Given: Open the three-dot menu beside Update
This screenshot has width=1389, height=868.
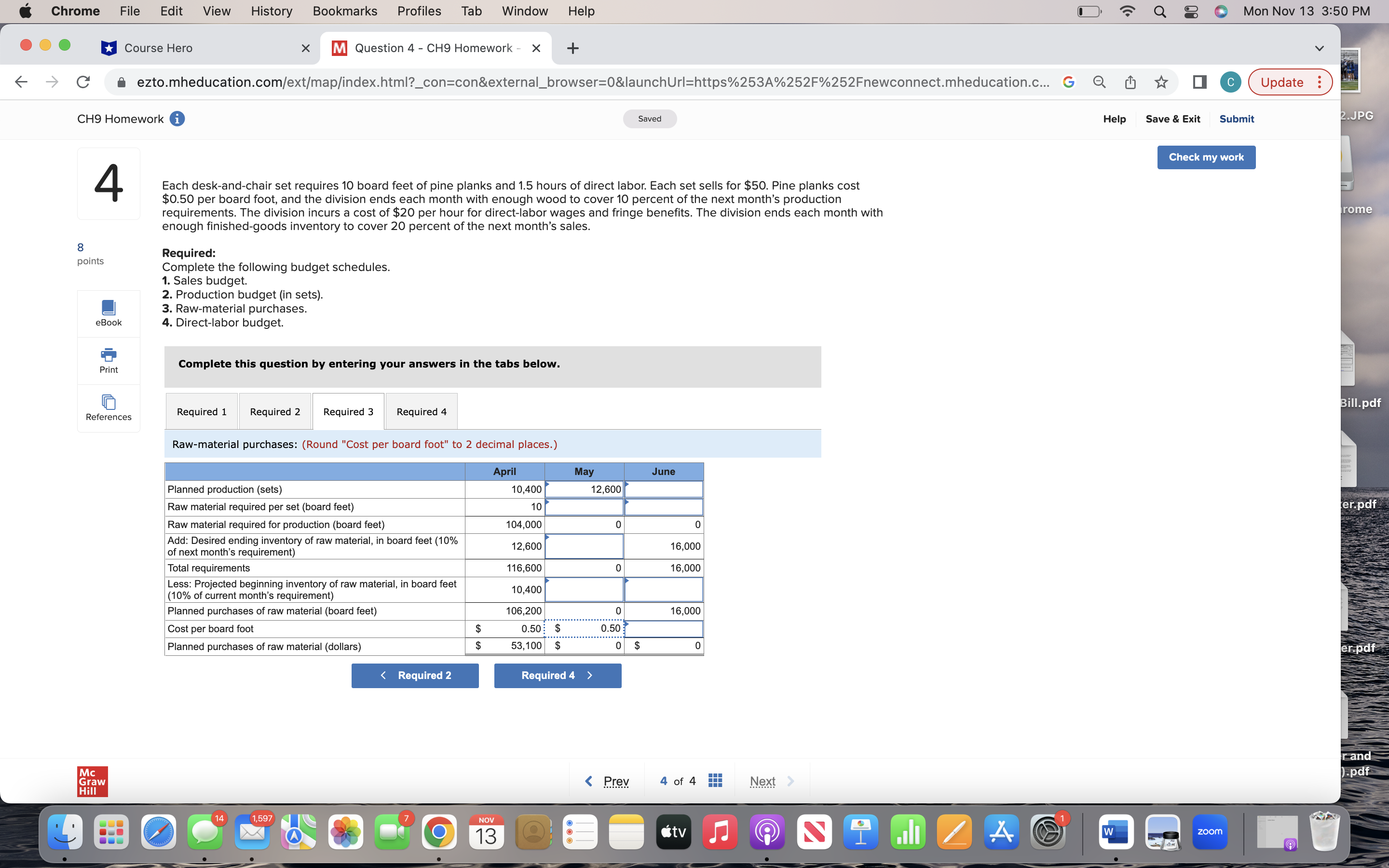Looking at the screenshot, I should click(x=1319, y=81).
